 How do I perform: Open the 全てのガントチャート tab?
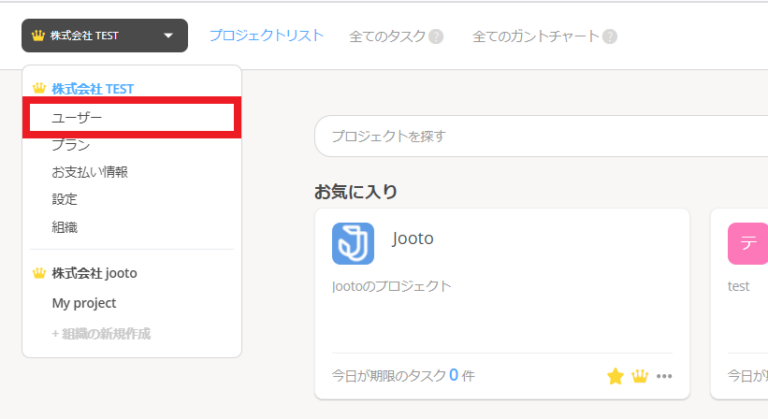536,37
